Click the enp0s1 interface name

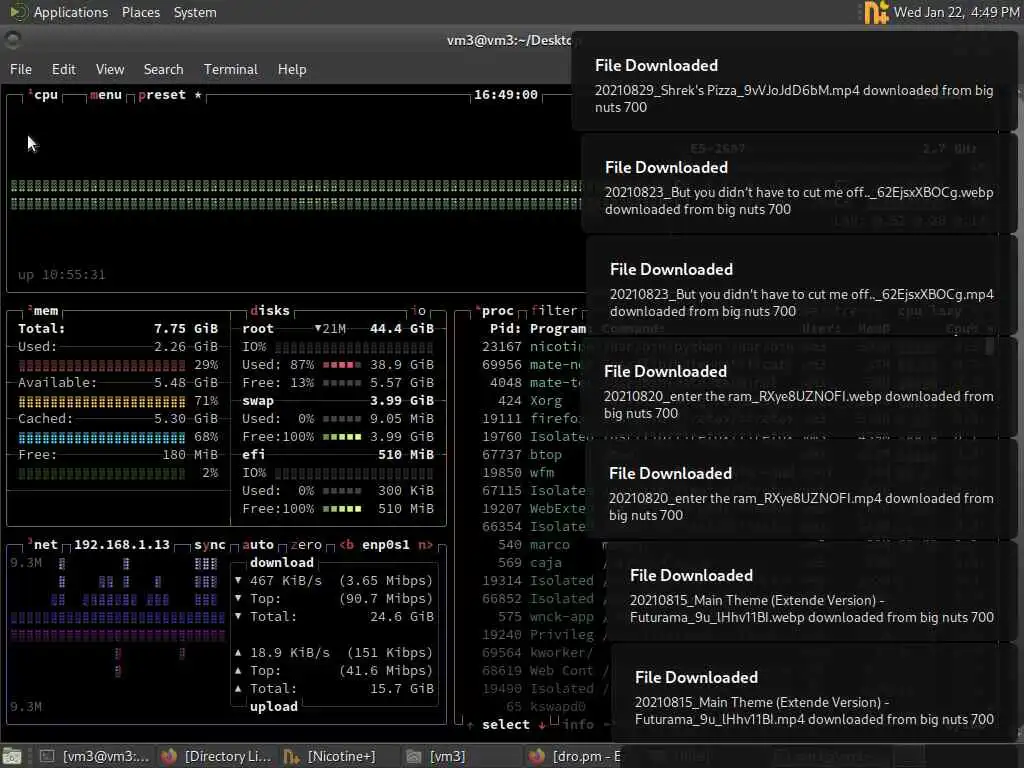coord(386,545)
